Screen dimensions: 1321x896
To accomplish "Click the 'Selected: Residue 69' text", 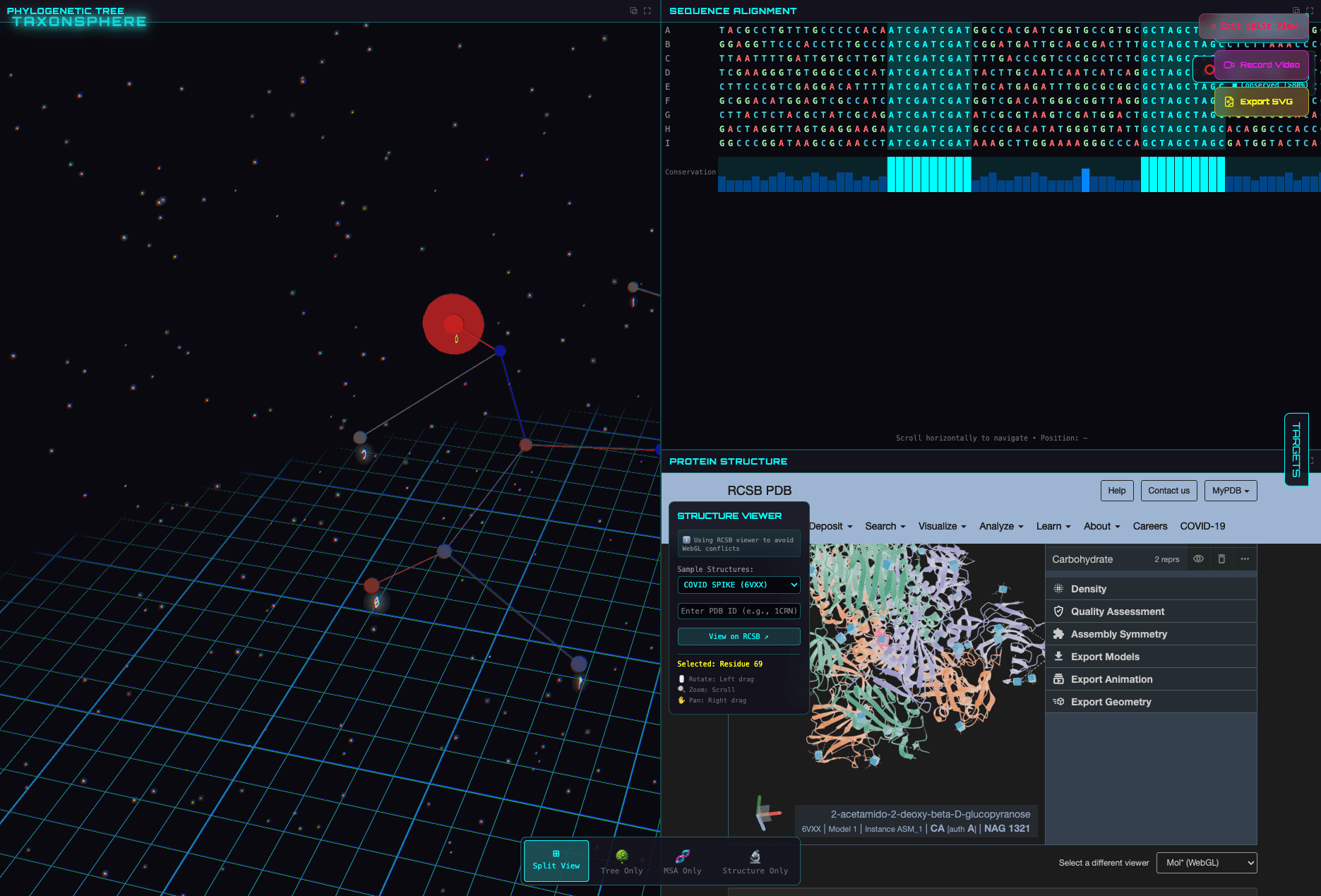I will (719, 664).
